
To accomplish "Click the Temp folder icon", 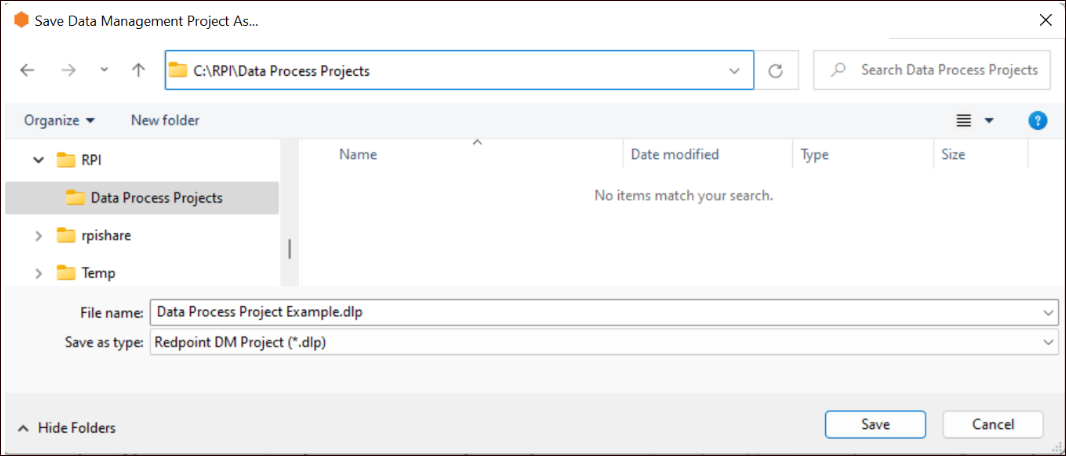I will 67,273.
